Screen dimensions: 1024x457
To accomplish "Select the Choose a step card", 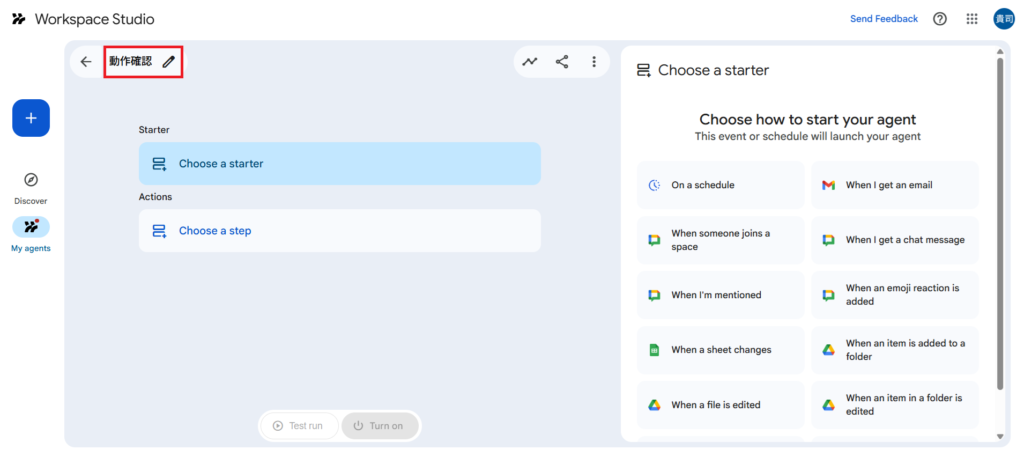I will click(x=339, y=231).
